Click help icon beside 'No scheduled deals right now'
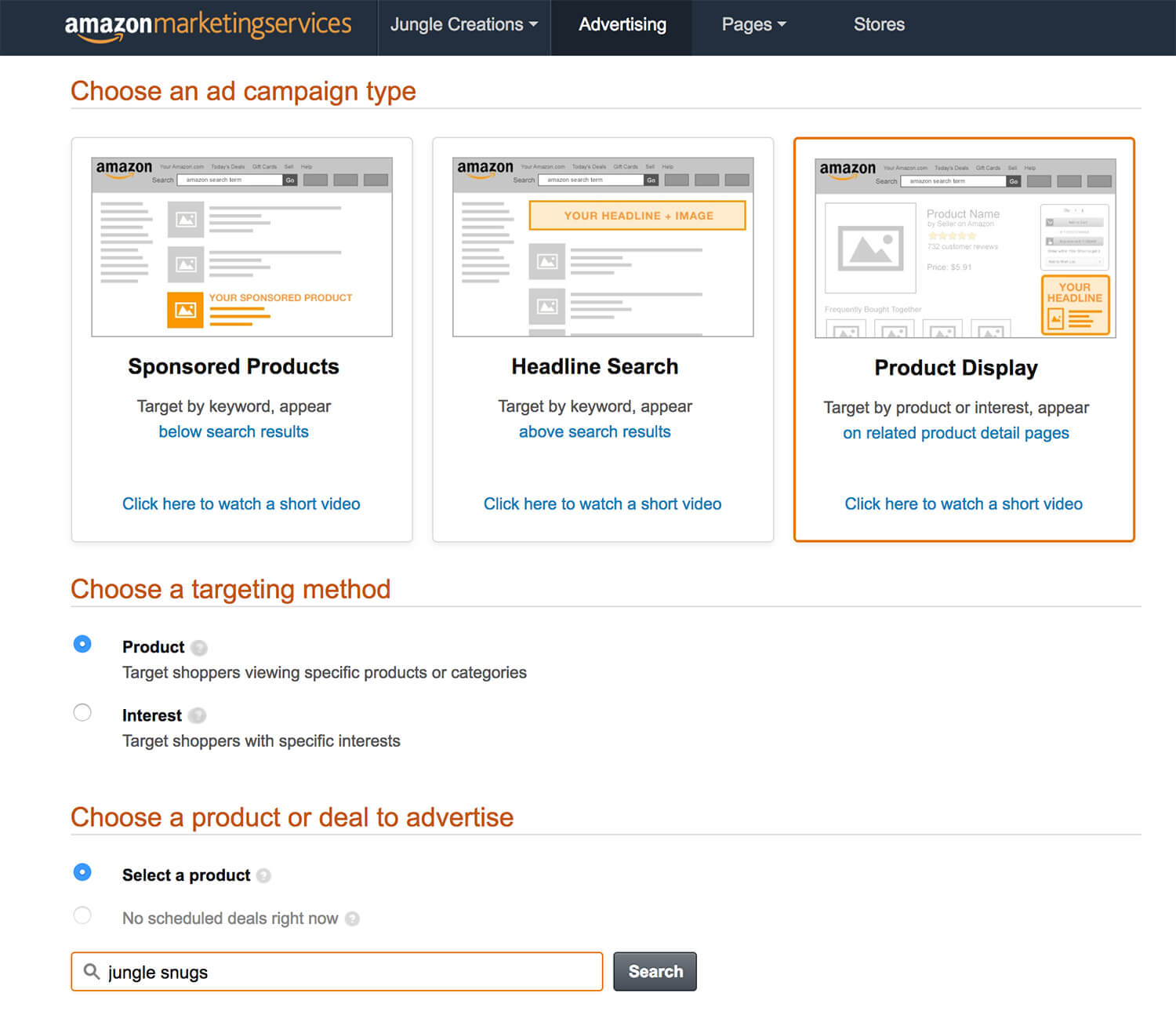 coord(352,918)
